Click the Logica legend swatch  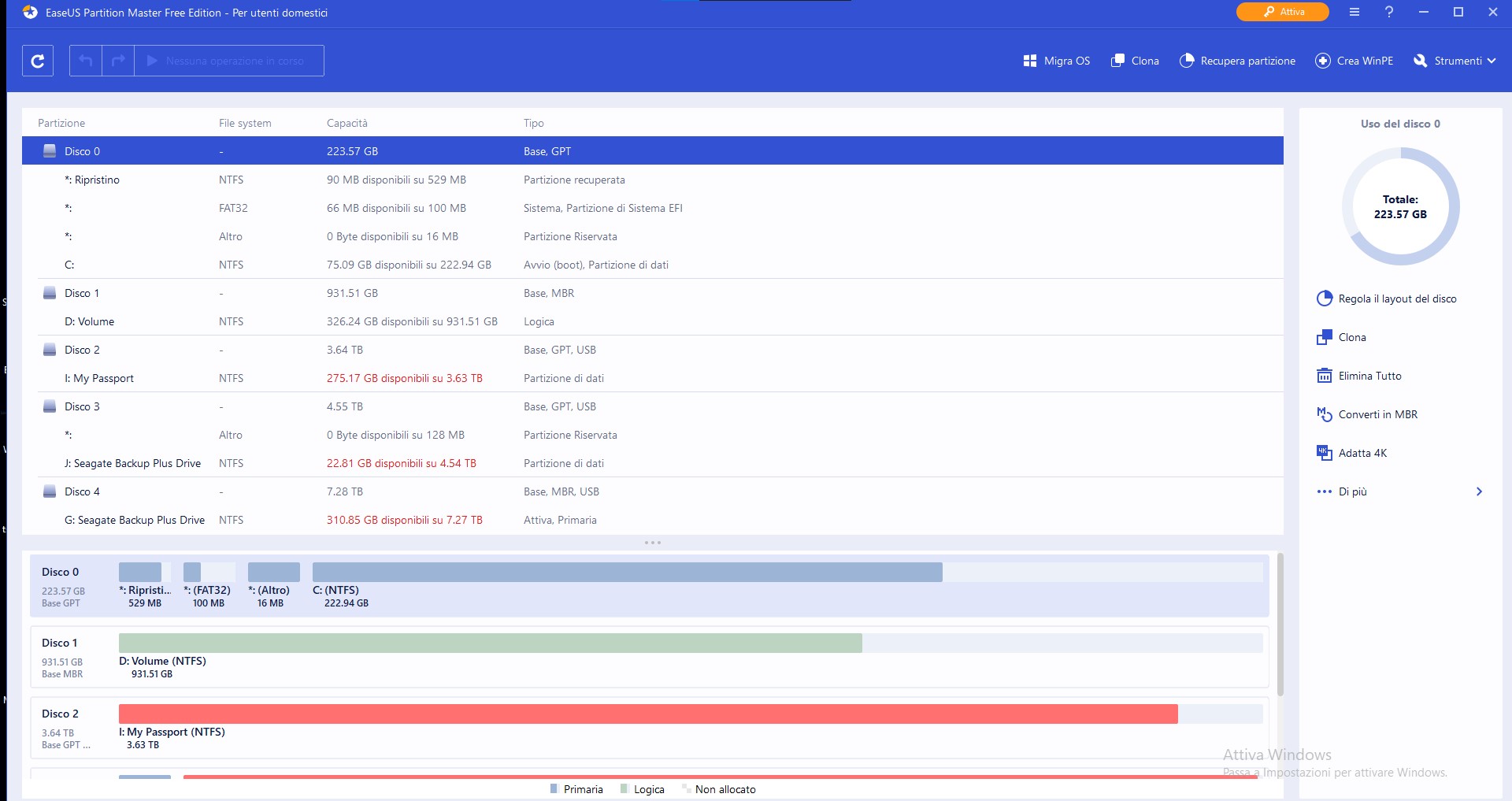pyautogui.click(x=624, y=788)
